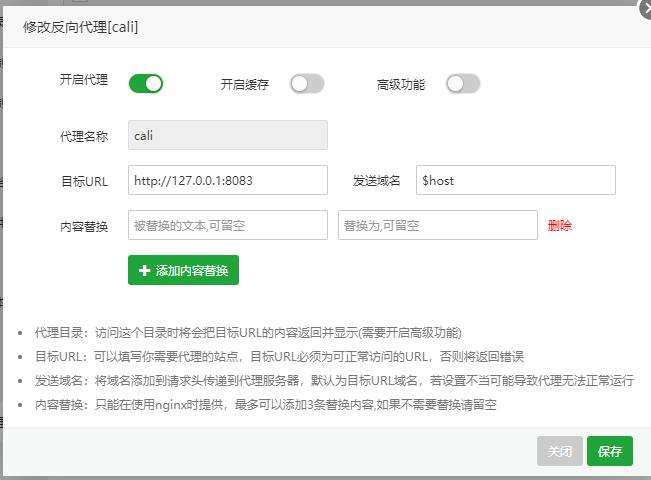
Task: Focus the 发送域名 field showing $host
Action: [516, 180]
